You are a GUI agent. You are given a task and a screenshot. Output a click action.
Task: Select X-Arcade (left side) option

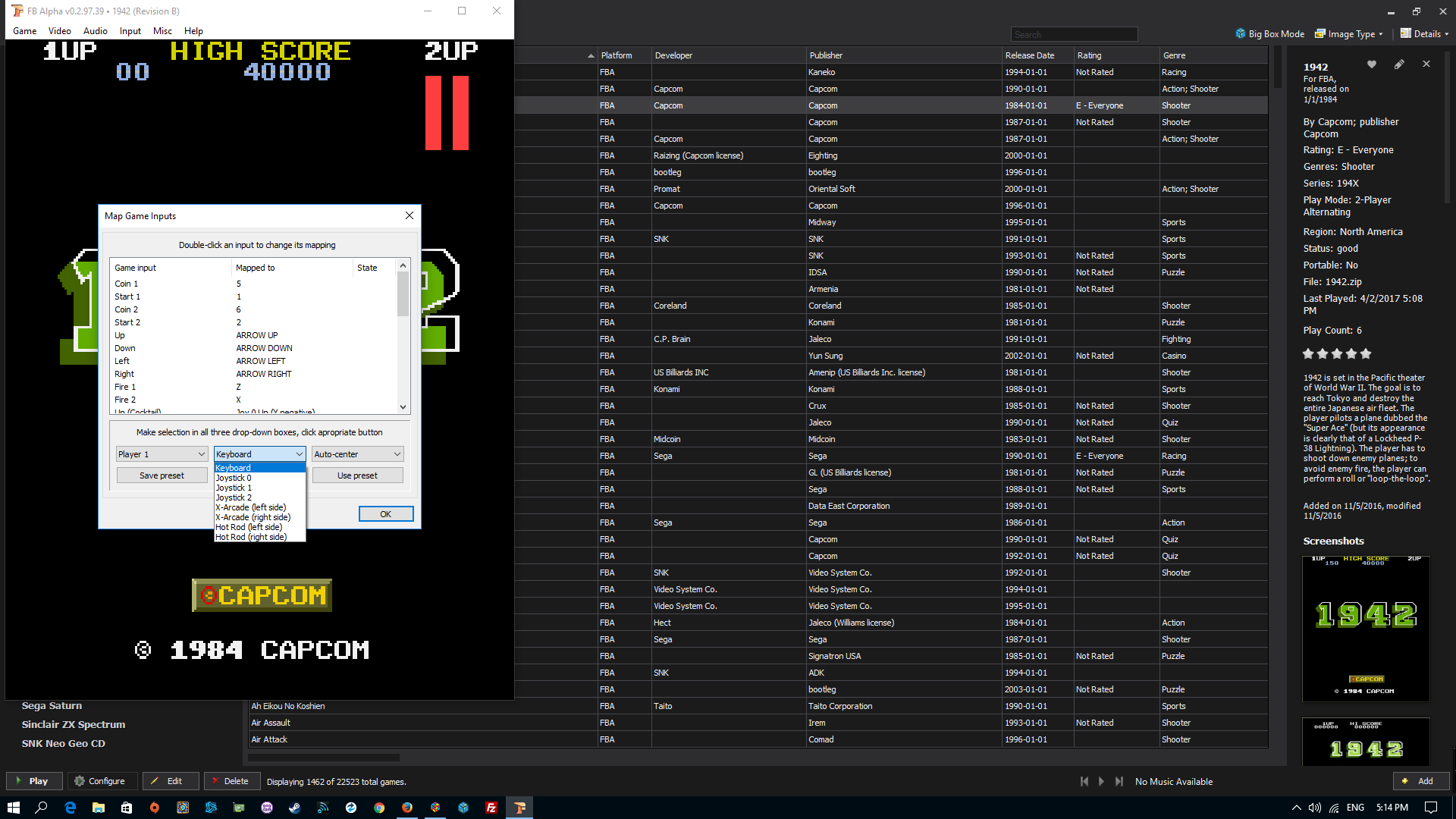point(251,507)
